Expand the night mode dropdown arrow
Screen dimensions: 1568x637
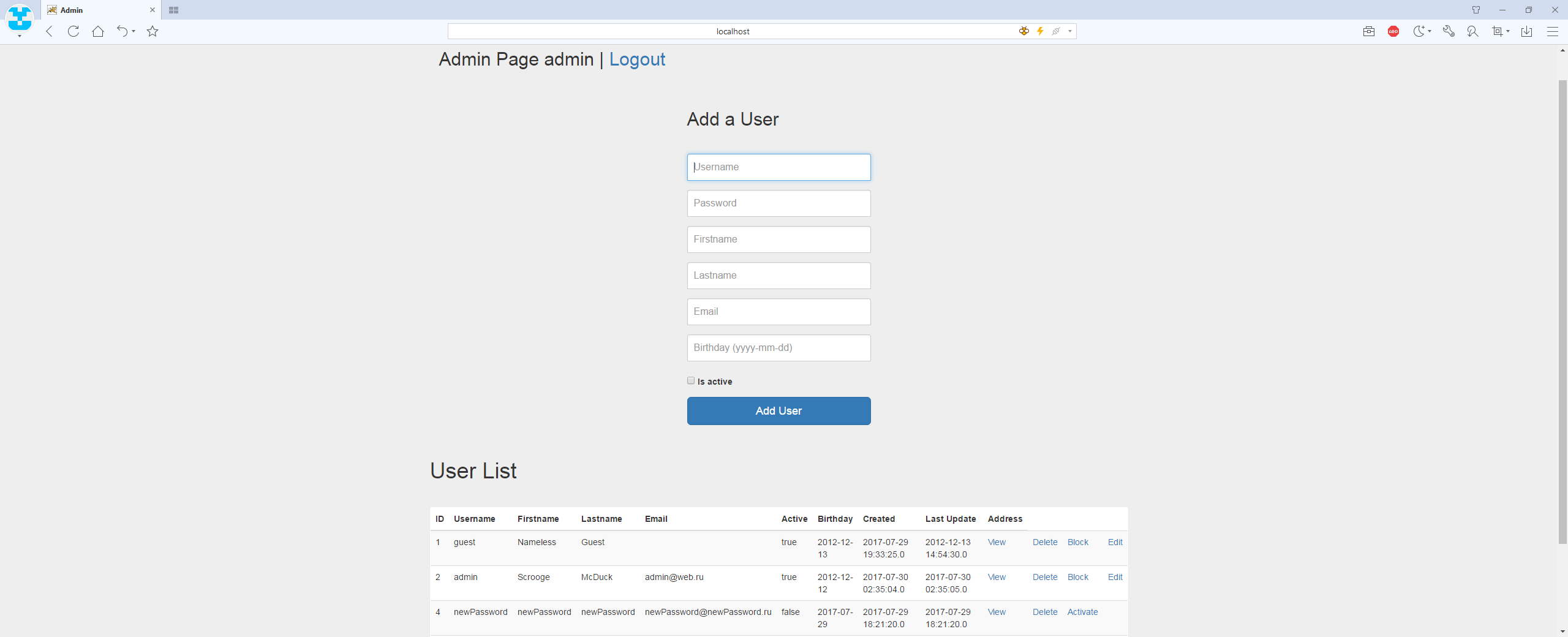[1430, 31]
